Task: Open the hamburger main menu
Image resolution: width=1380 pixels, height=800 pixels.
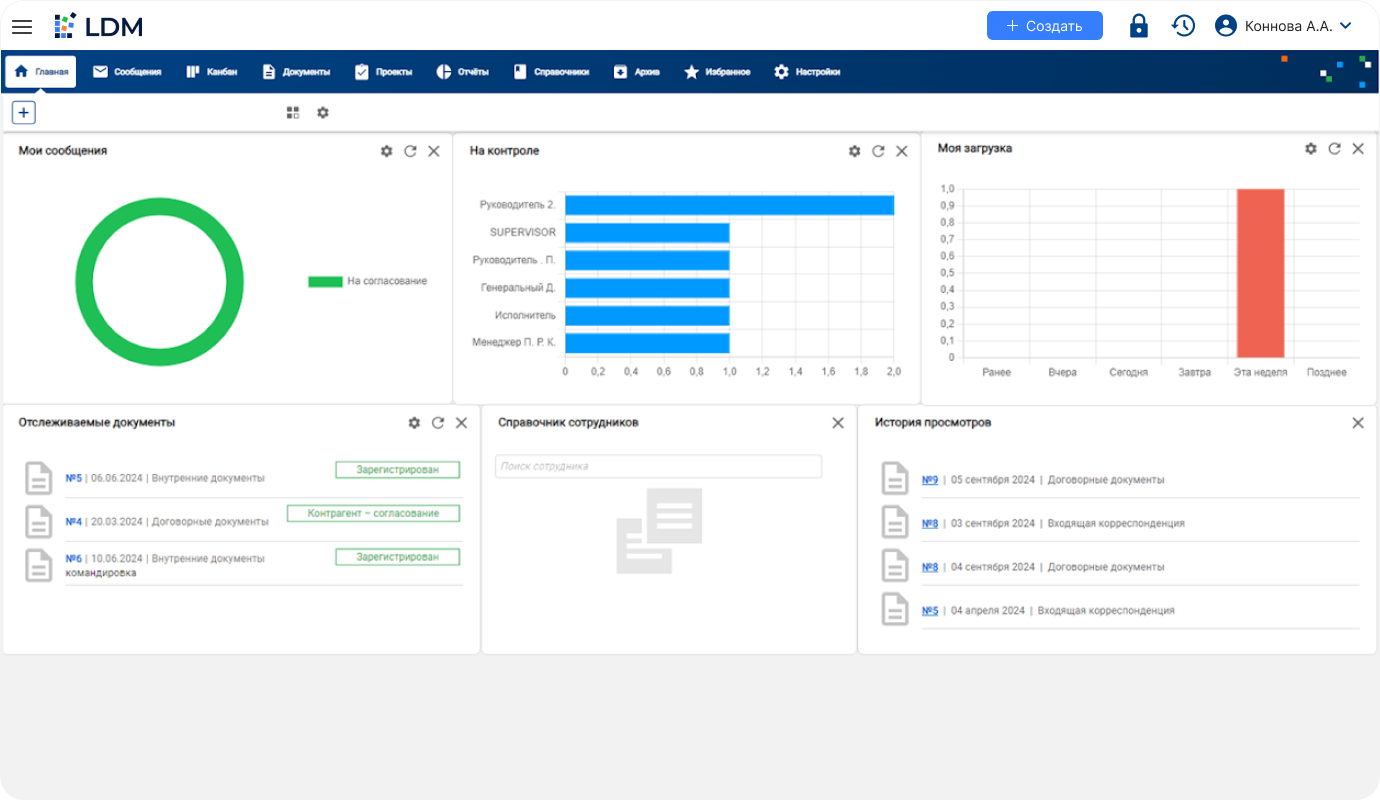Action: click(x=22, y=27)
